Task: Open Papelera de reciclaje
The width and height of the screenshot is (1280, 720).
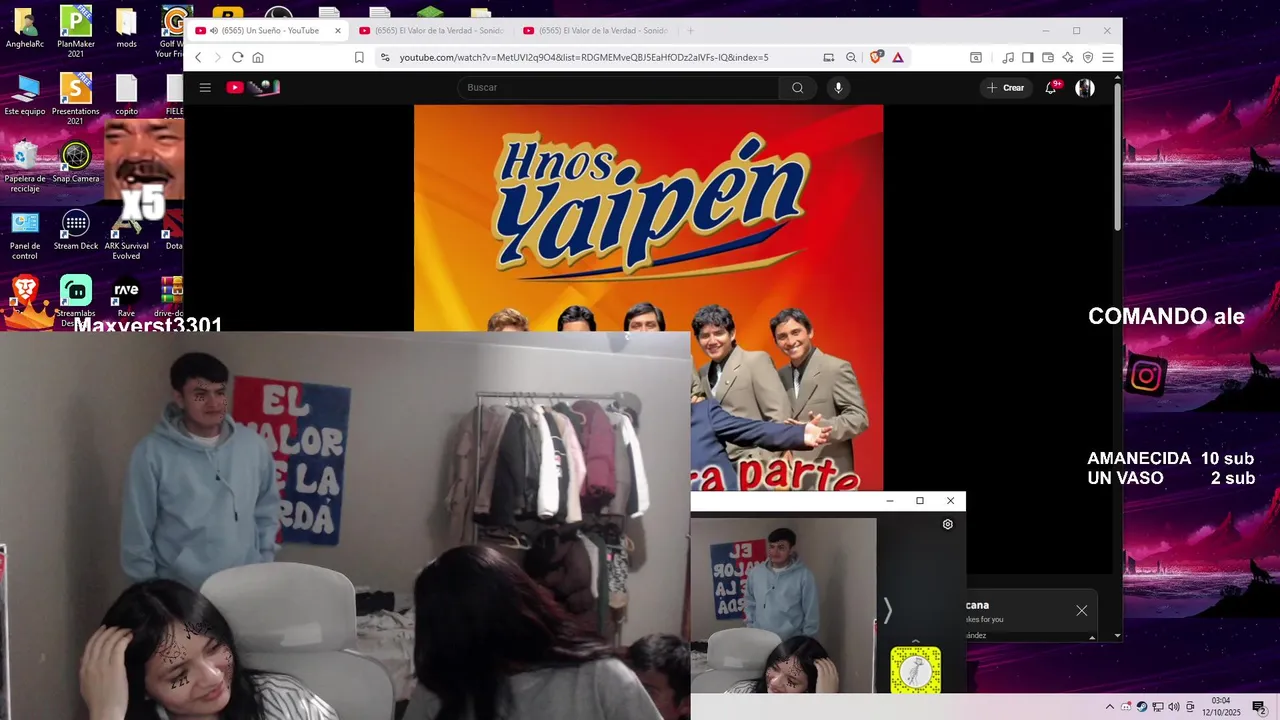Action: 25,166
